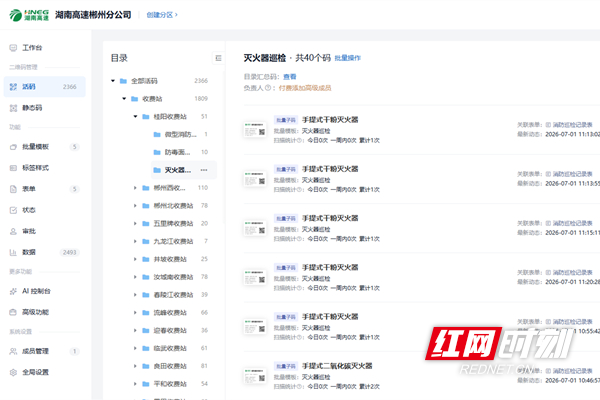Click the 批量操作 link
Viewport: 600px width, 400px height.
tap(347, 58)
